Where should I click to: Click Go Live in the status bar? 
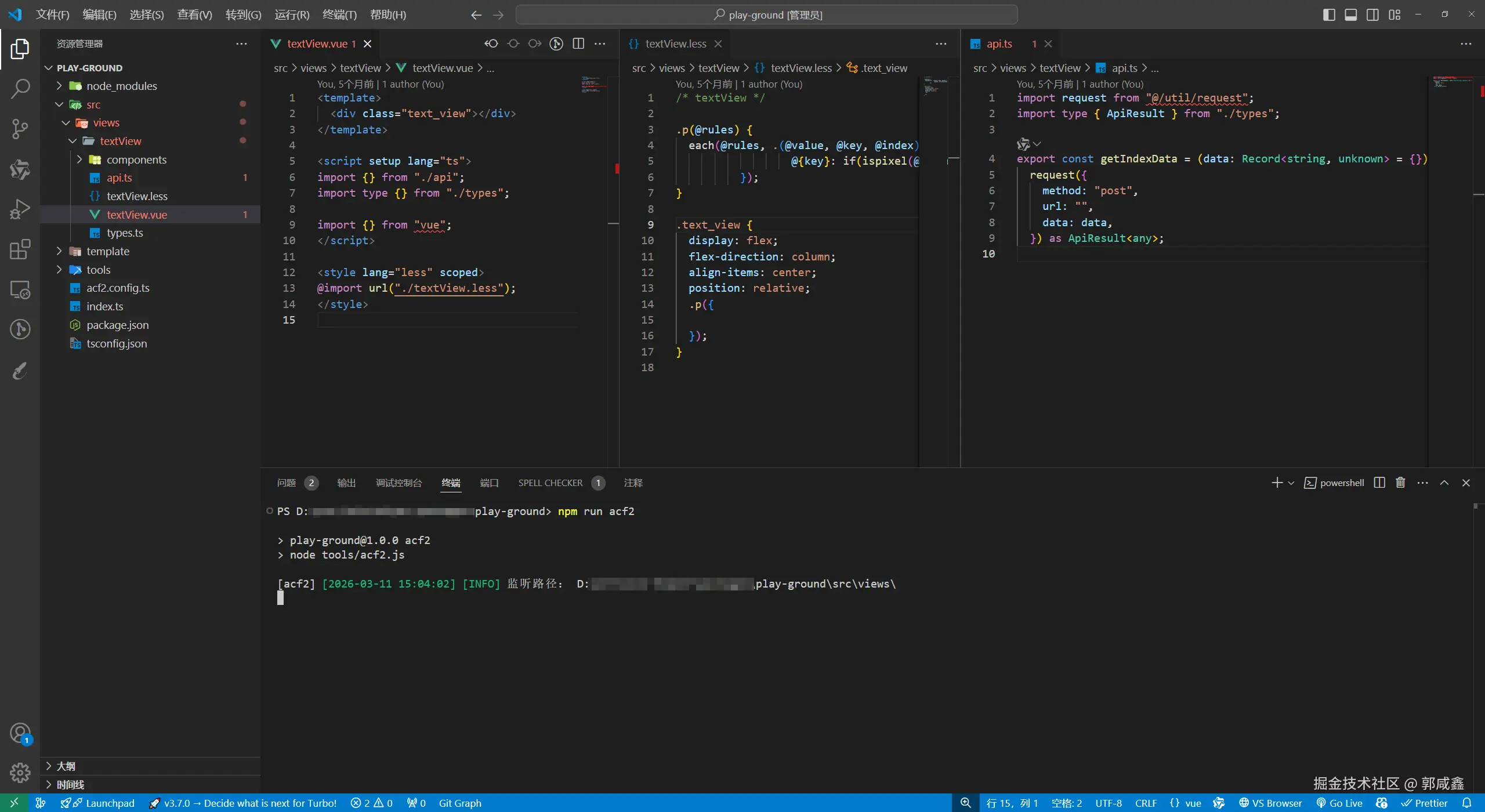(1339, 803)
